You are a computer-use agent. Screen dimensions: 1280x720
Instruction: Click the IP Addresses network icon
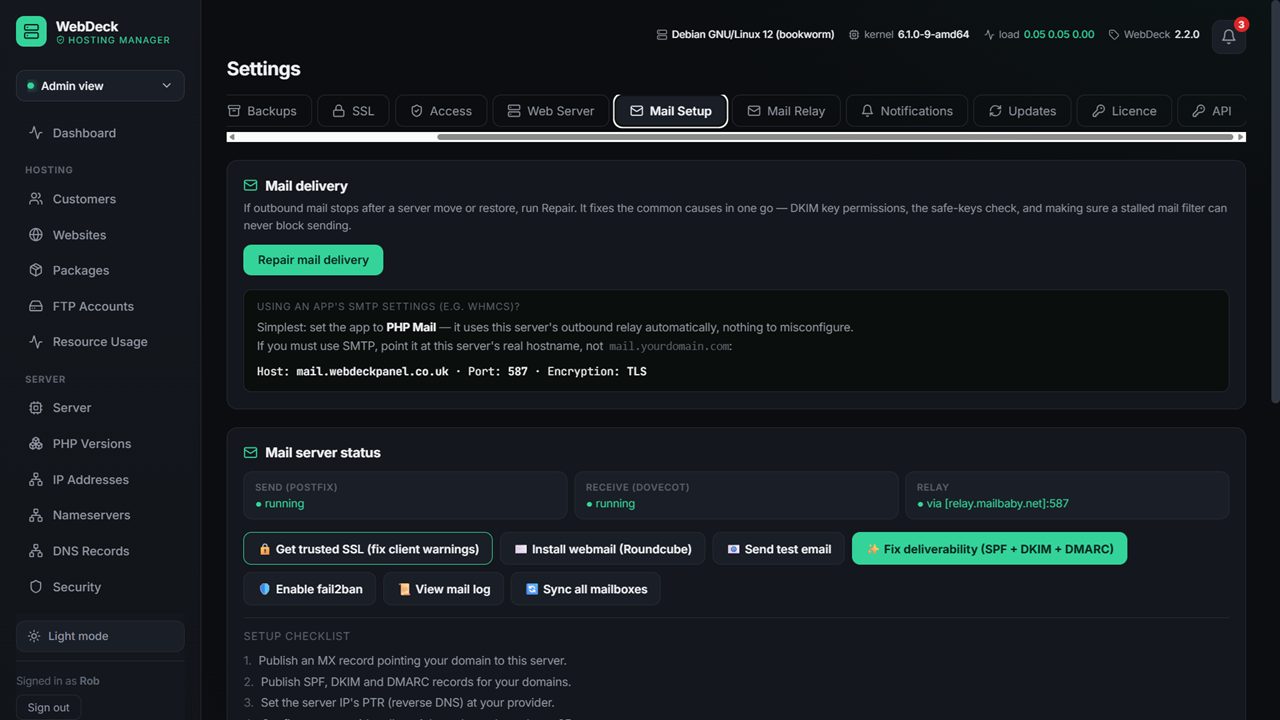tap(36, 480)
